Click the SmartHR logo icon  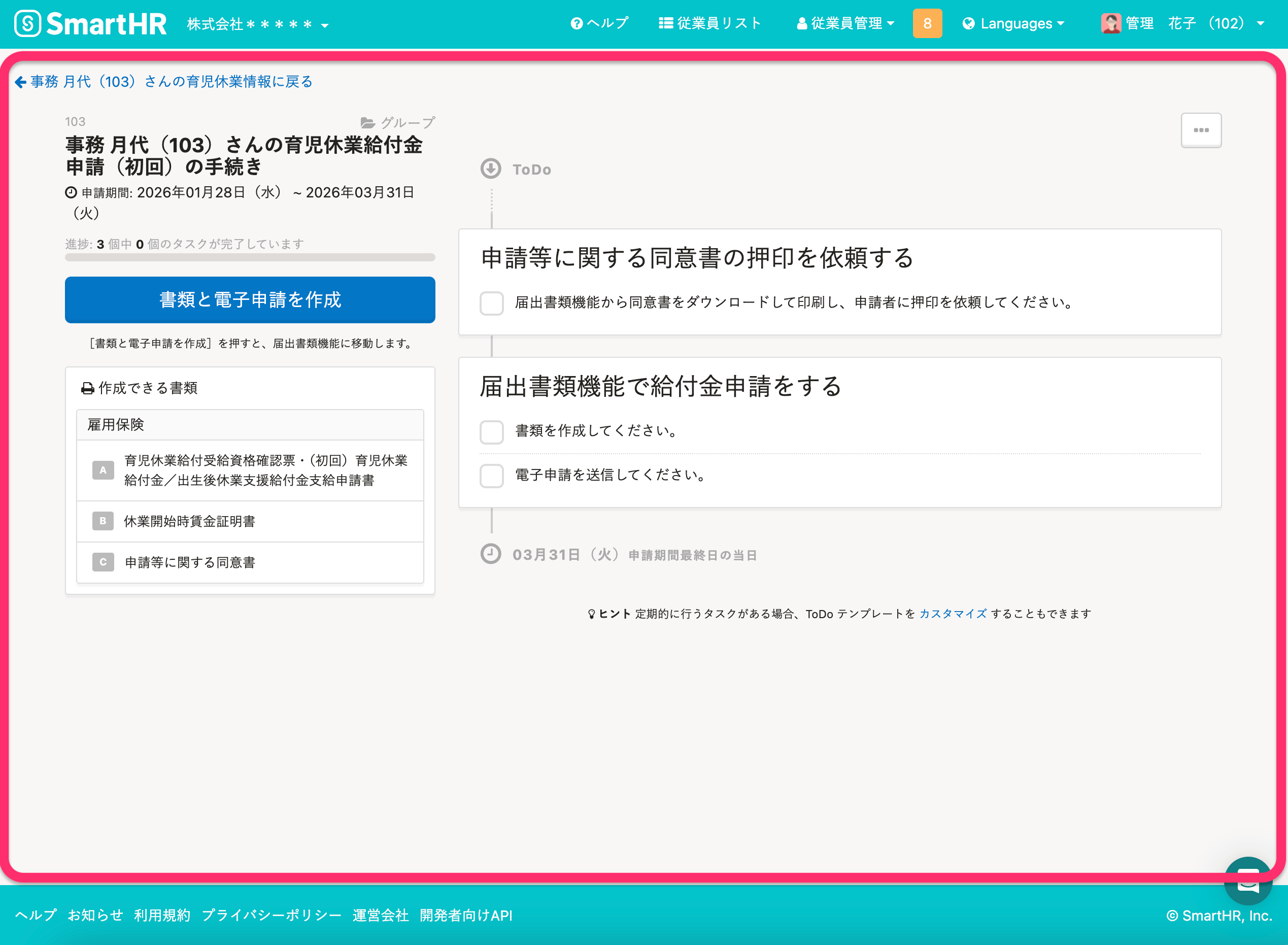27,23
